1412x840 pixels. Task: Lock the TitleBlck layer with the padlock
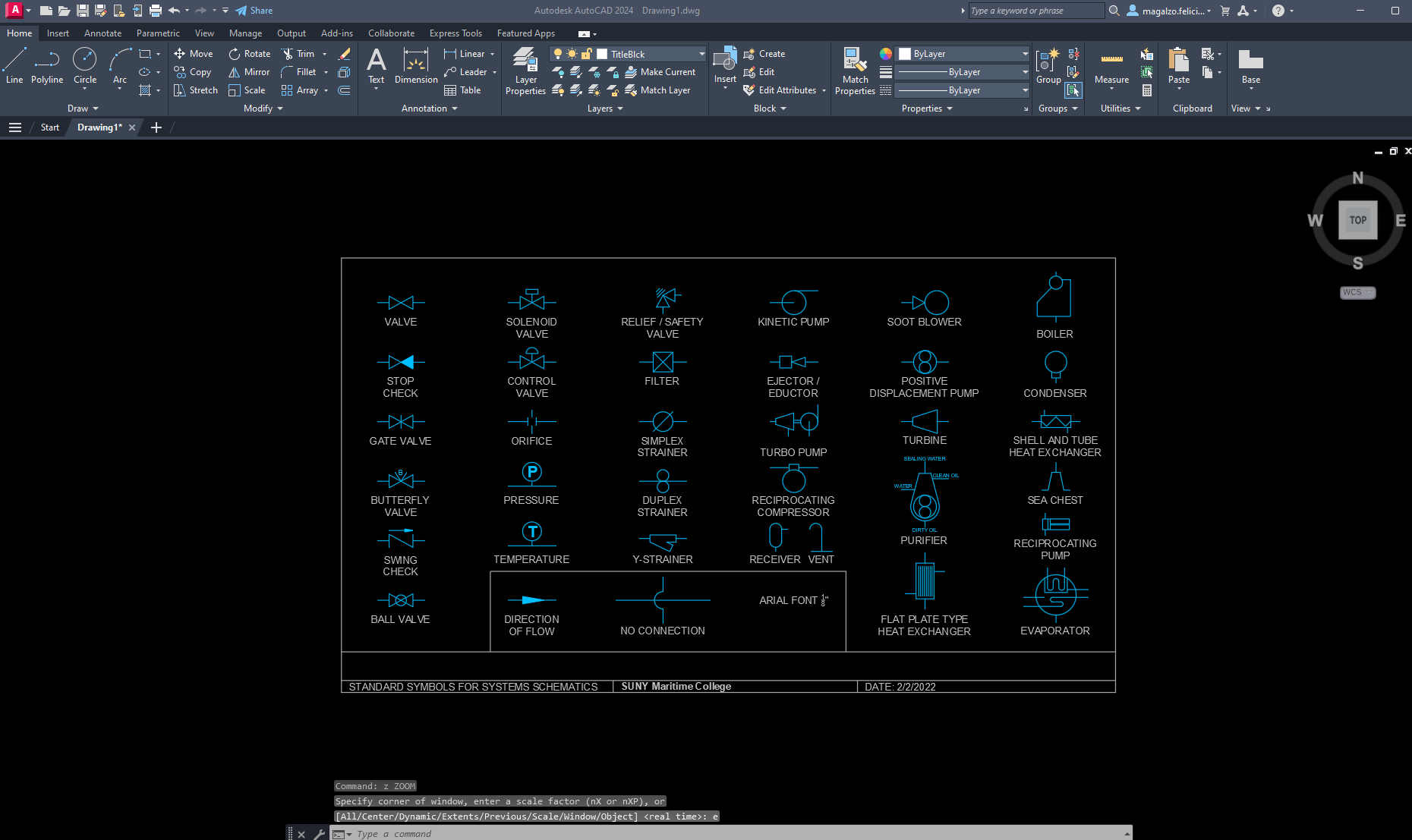coord(585,53)
